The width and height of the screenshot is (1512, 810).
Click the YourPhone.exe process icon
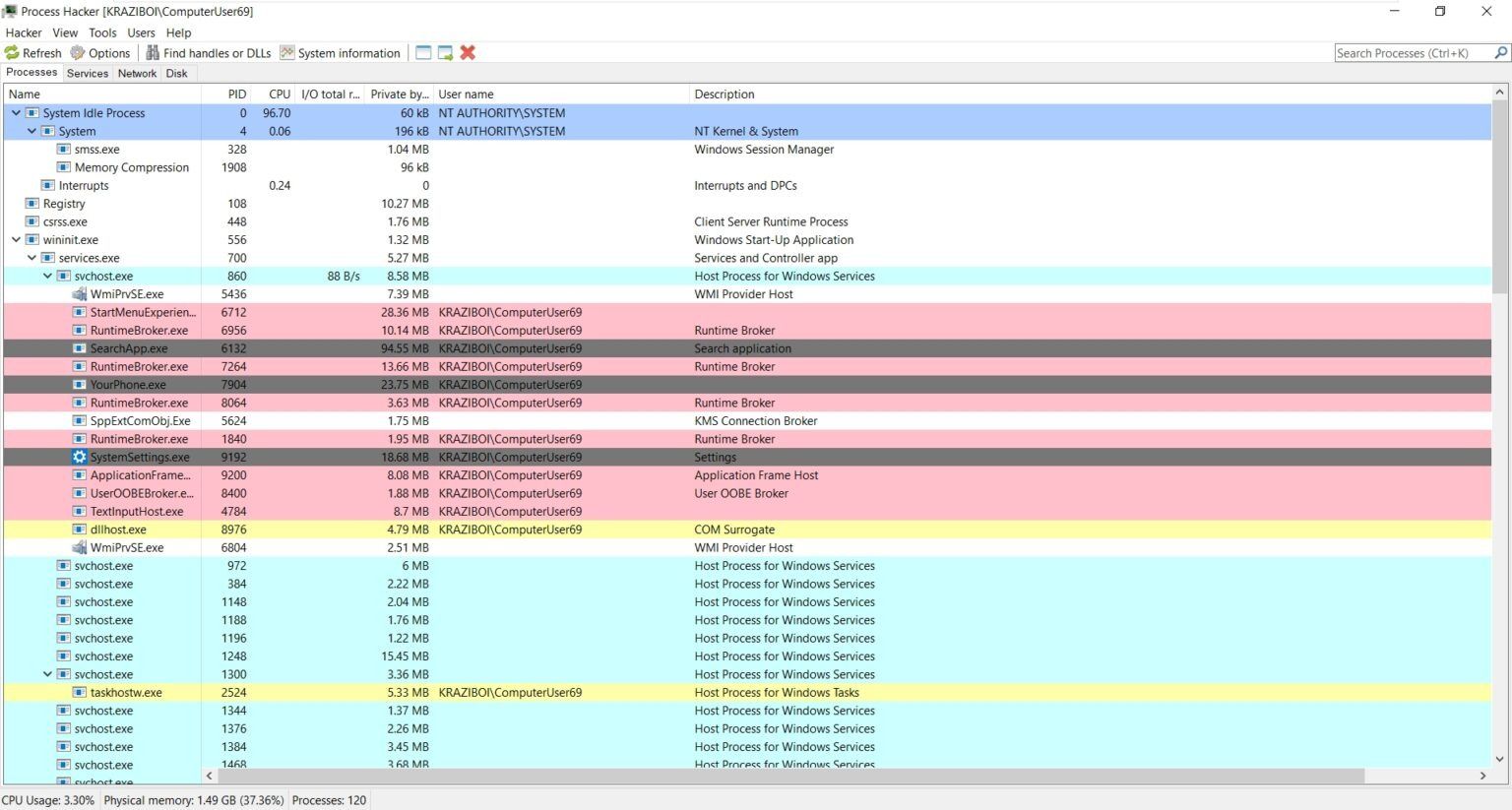80,385
